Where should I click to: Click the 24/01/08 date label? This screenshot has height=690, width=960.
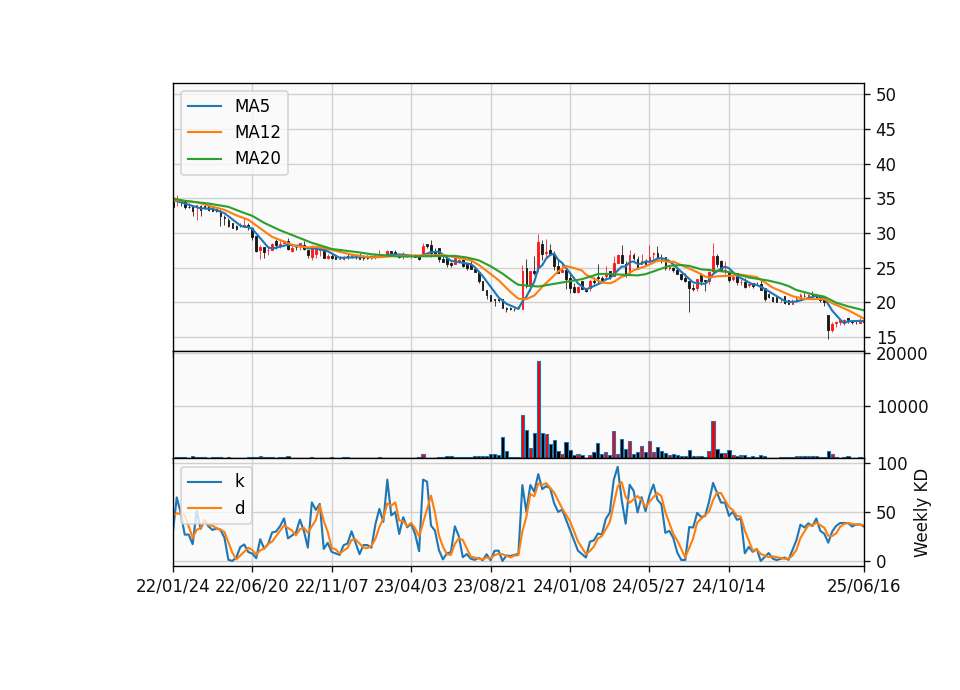point(569,586)
